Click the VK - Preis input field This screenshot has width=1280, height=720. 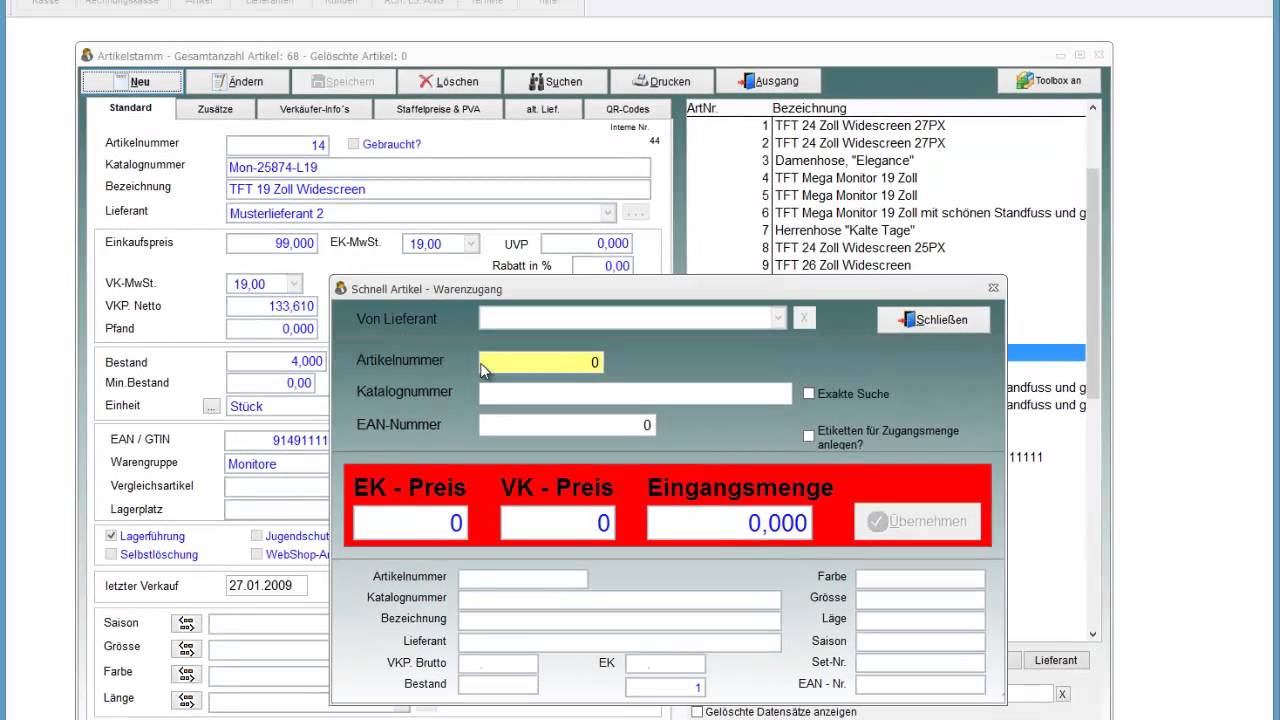pos(558,522)
